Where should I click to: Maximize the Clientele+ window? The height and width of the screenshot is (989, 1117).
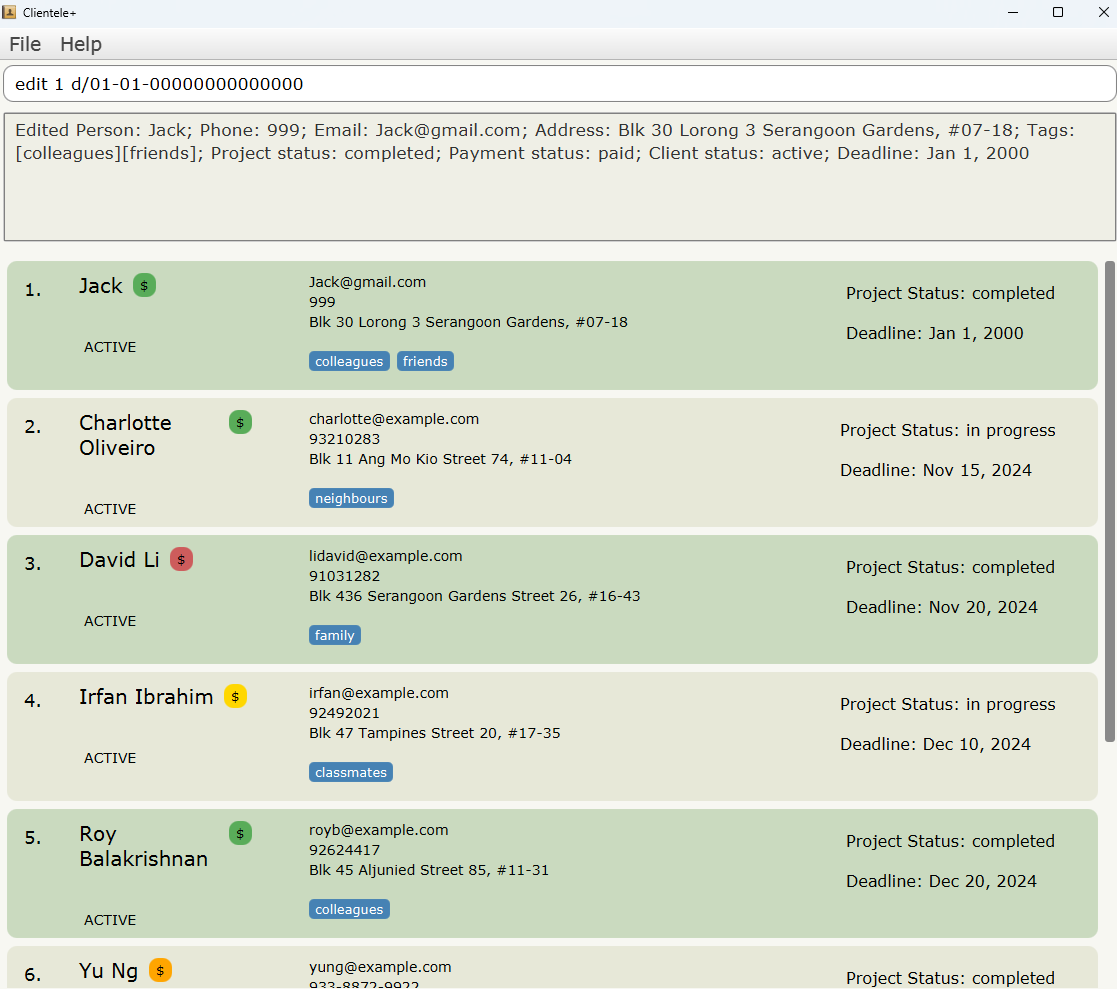[x=1058, y=12]
